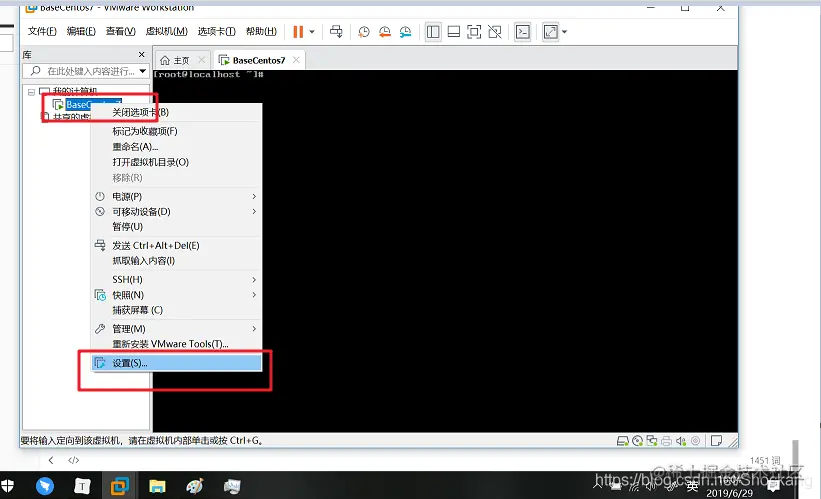Open the library search filter dropdown arrow
The image size is (821, 499).
143,71
